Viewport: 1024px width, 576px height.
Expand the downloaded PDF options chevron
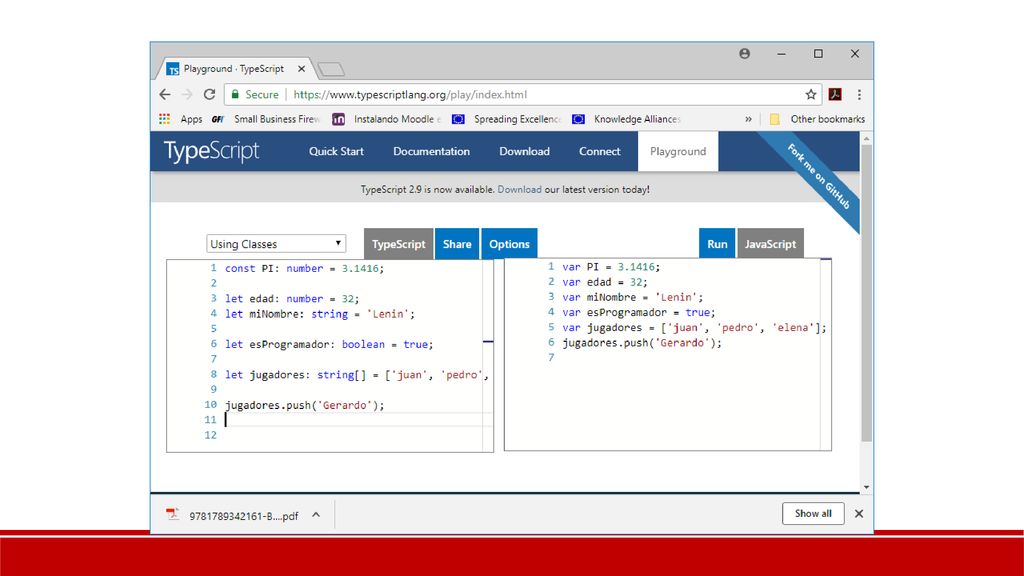point(316,515)
